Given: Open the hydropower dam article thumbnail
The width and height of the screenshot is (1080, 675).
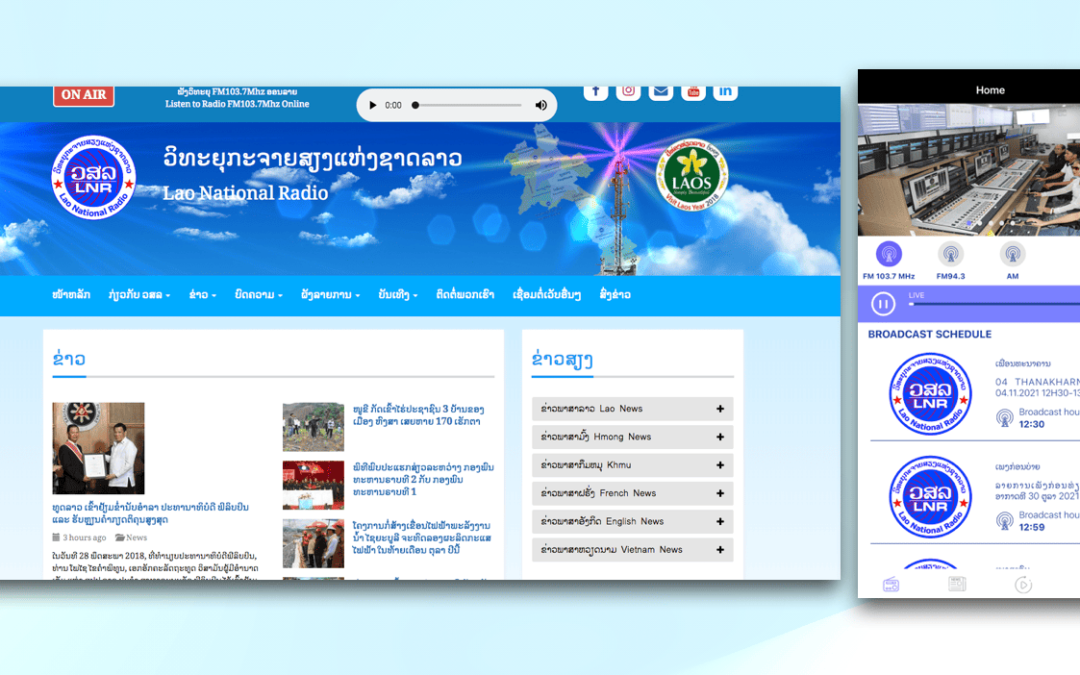Looking at the screenshot, I should pos(313,543).
